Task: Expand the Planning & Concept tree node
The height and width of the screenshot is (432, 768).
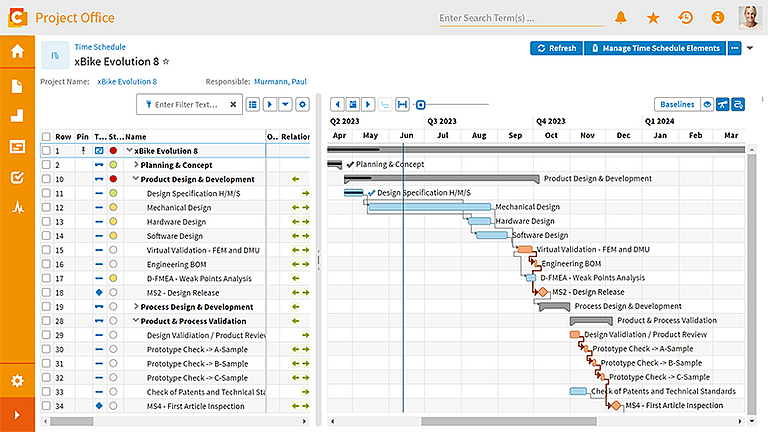Action: [136, 165]
